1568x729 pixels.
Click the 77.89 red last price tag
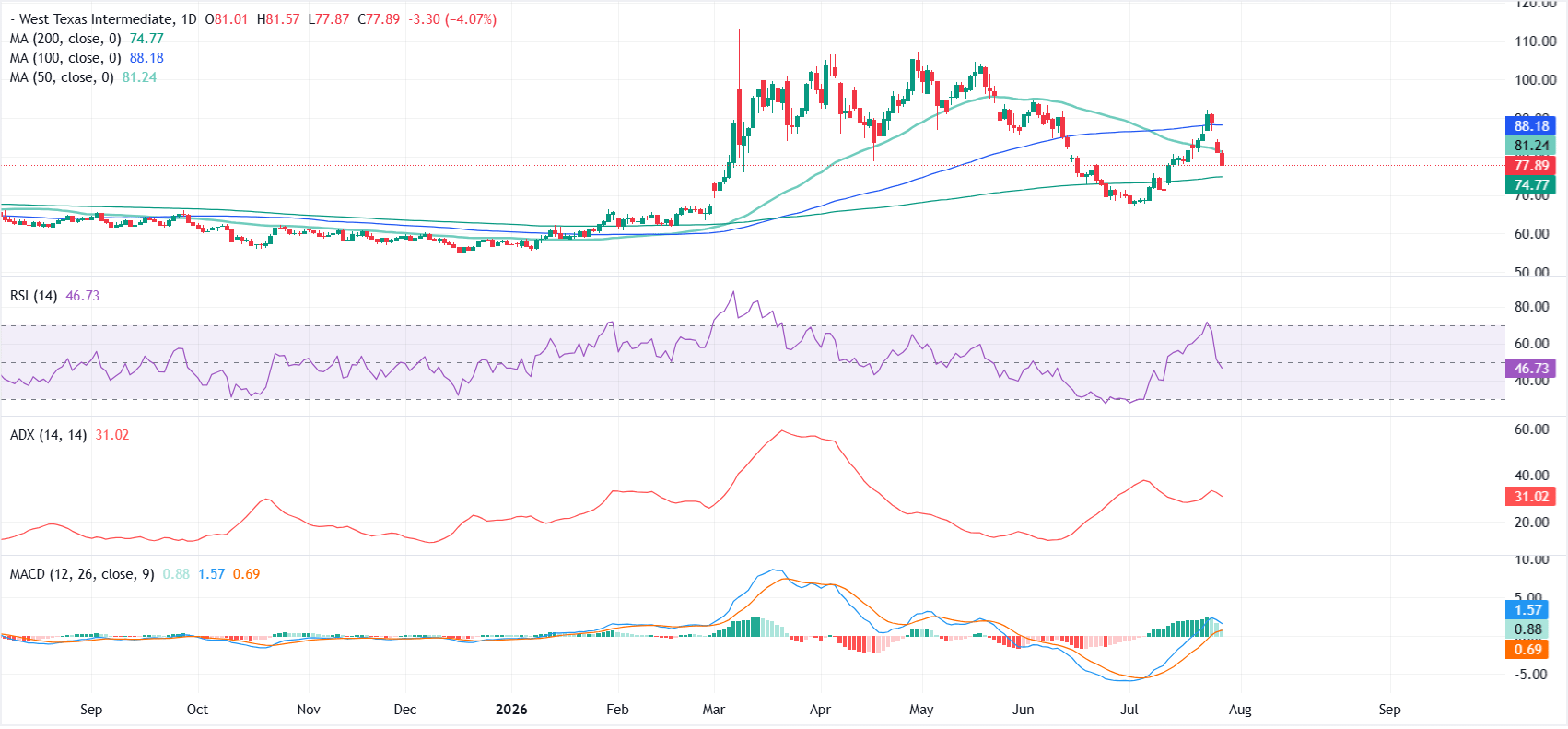pyautogui.click(x=1531, y=166)
